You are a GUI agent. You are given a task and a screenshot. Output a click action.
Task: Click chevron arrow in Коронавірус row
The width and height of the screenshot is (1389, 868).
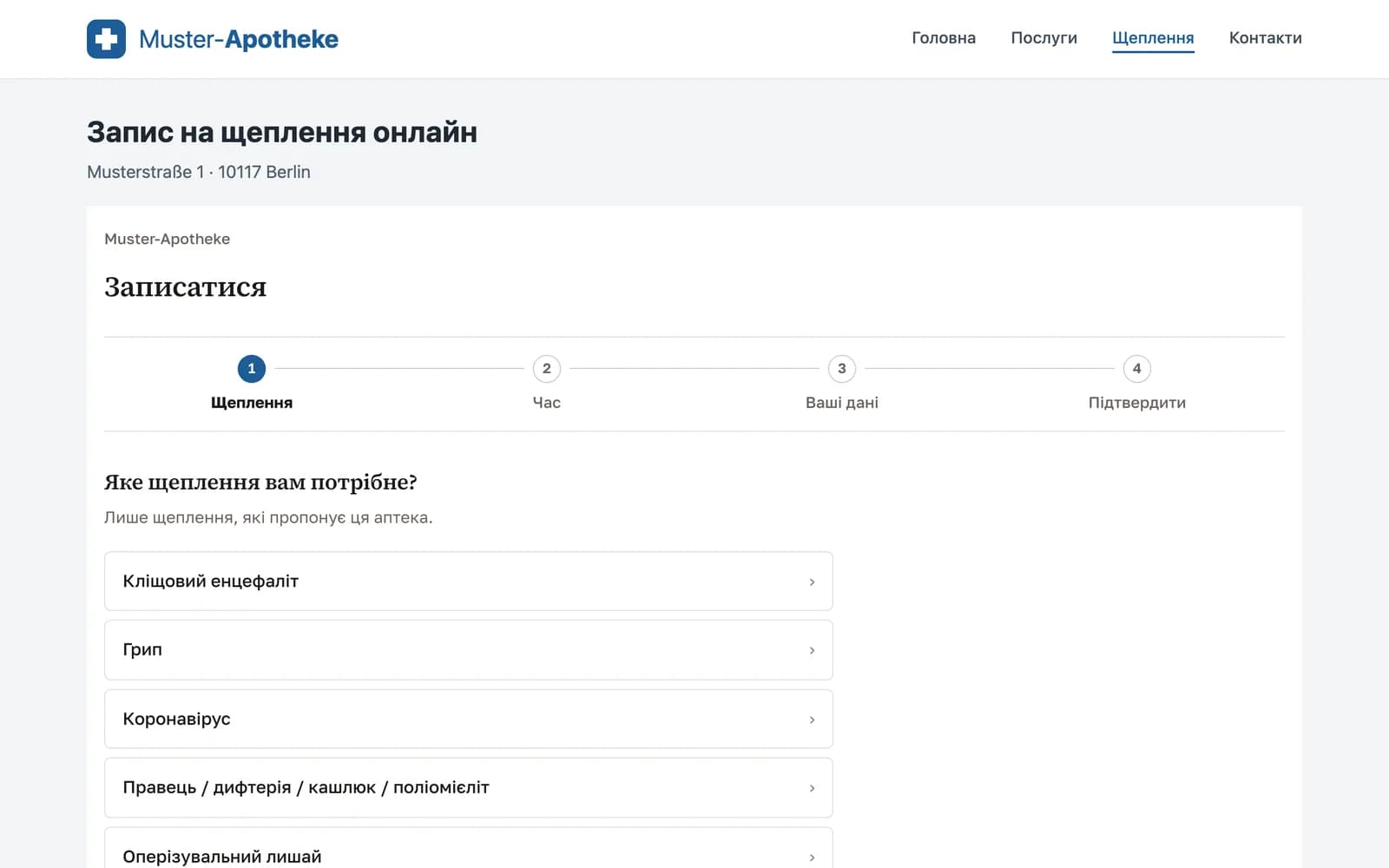coord(812,720)
